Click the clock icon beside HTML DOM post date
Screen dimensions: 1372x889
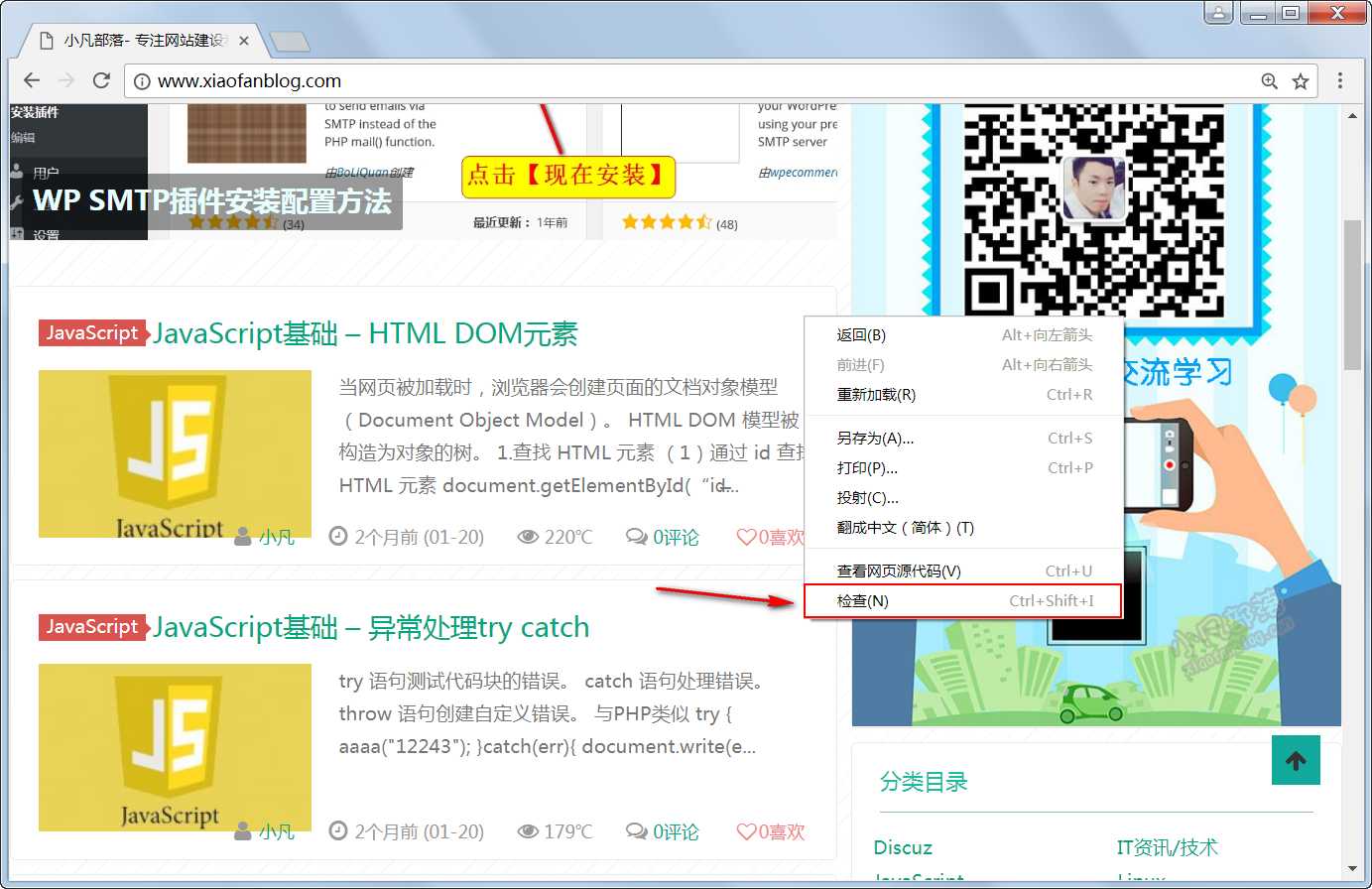coord(337,537)
